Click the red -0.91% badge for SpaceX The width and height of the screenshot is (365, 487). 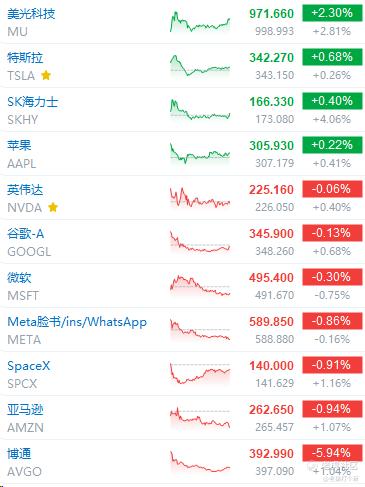pos(332,365)
